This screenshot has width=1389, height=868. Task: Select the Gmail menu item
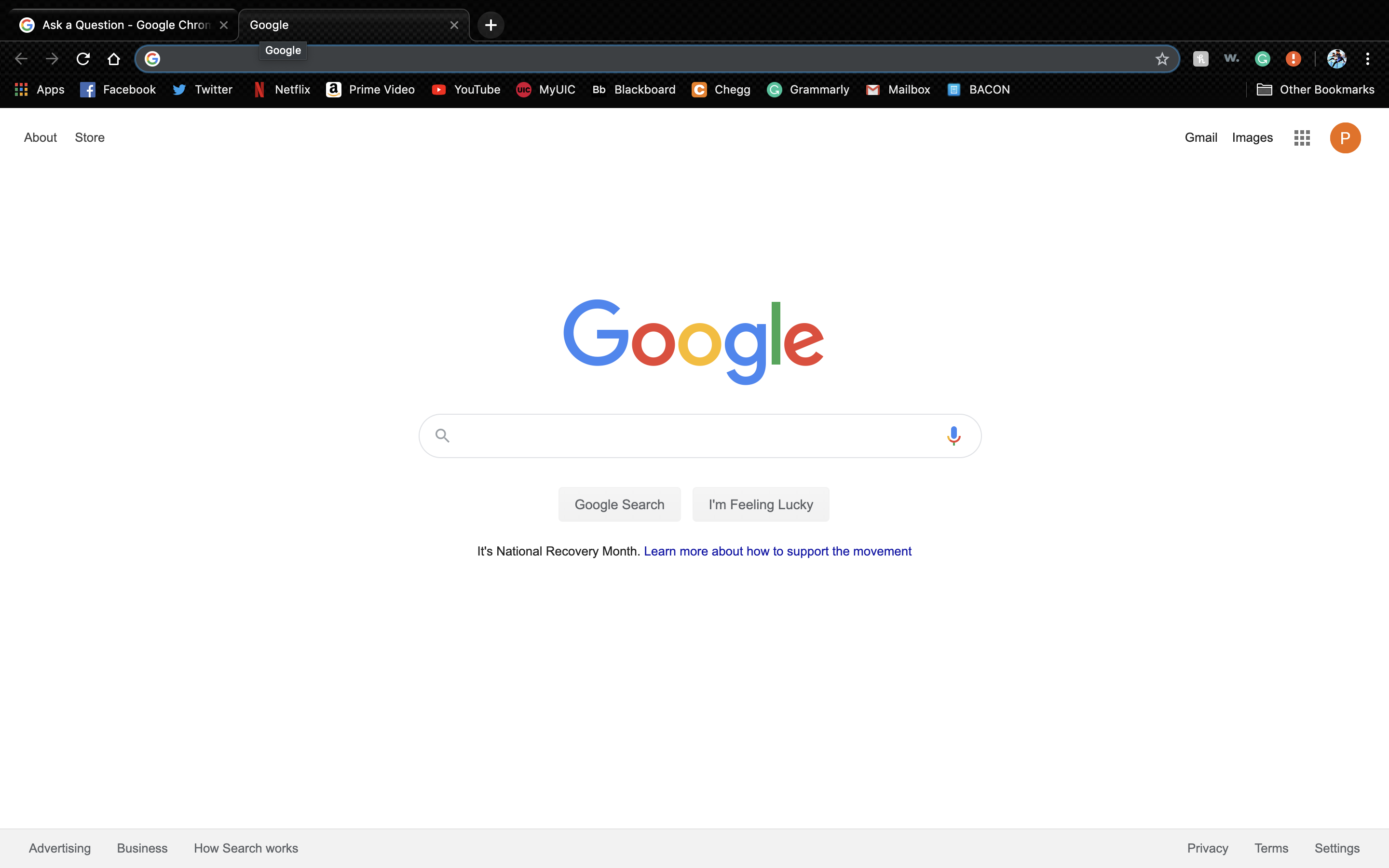pos(1200,137)
